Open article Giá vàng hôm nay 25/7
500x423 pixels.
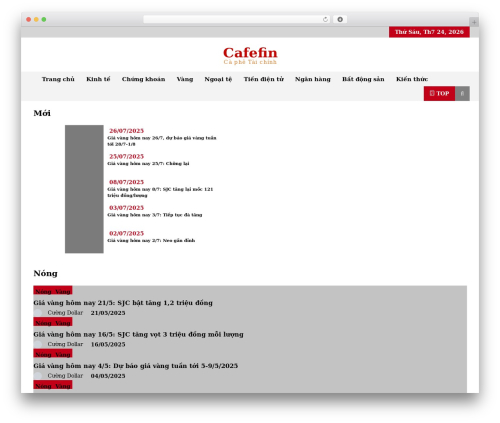pos(148,164)
